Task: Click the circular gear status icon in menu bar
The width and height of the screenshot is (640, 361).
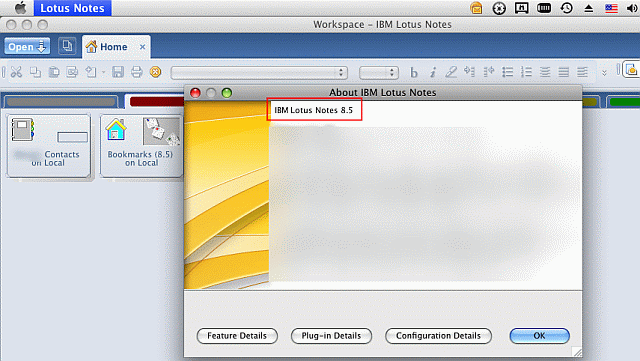Action: point(499,8)
